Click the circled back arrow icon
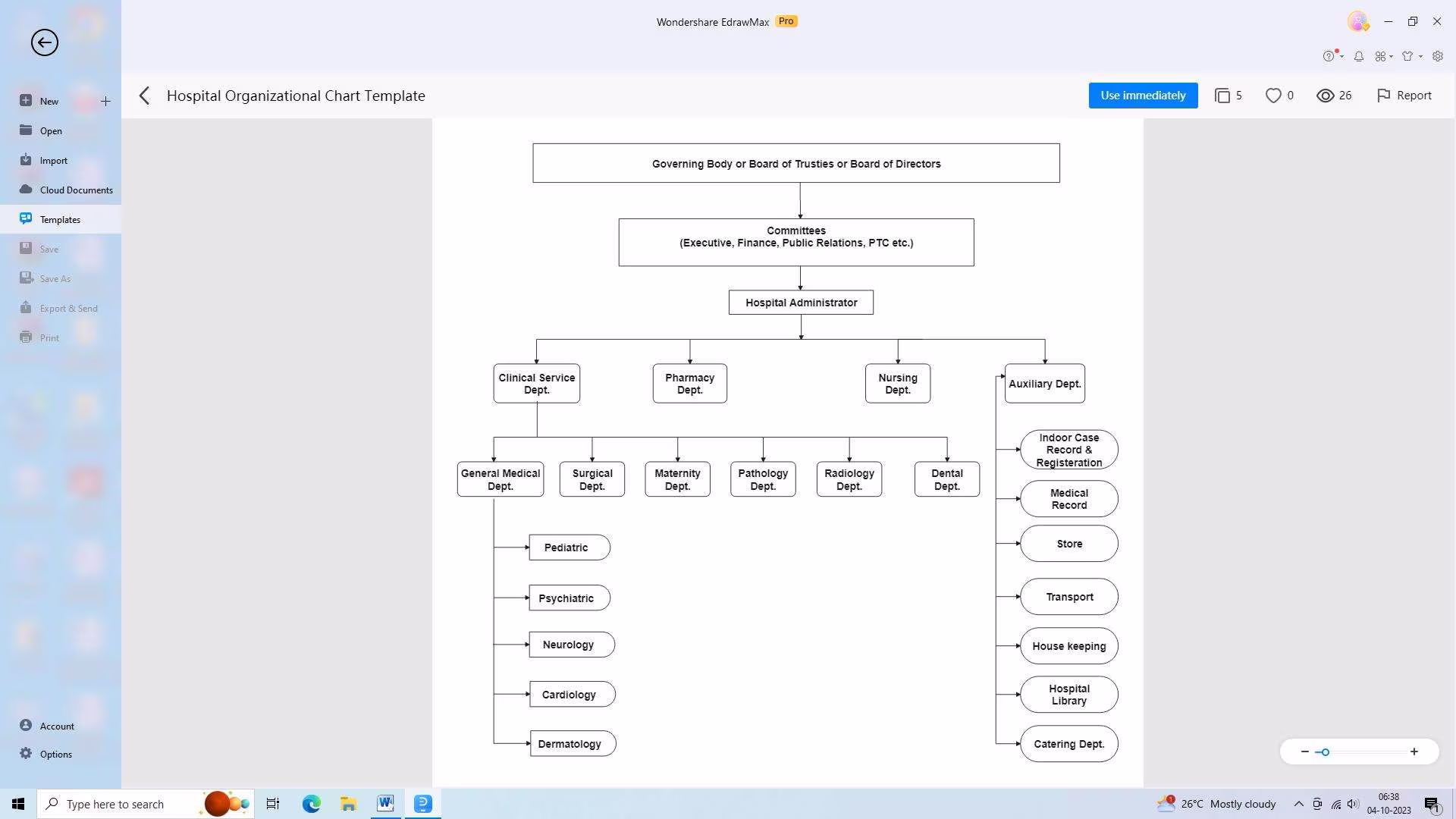Screen dimensions: 1456x819 click(x=44, y=42)
